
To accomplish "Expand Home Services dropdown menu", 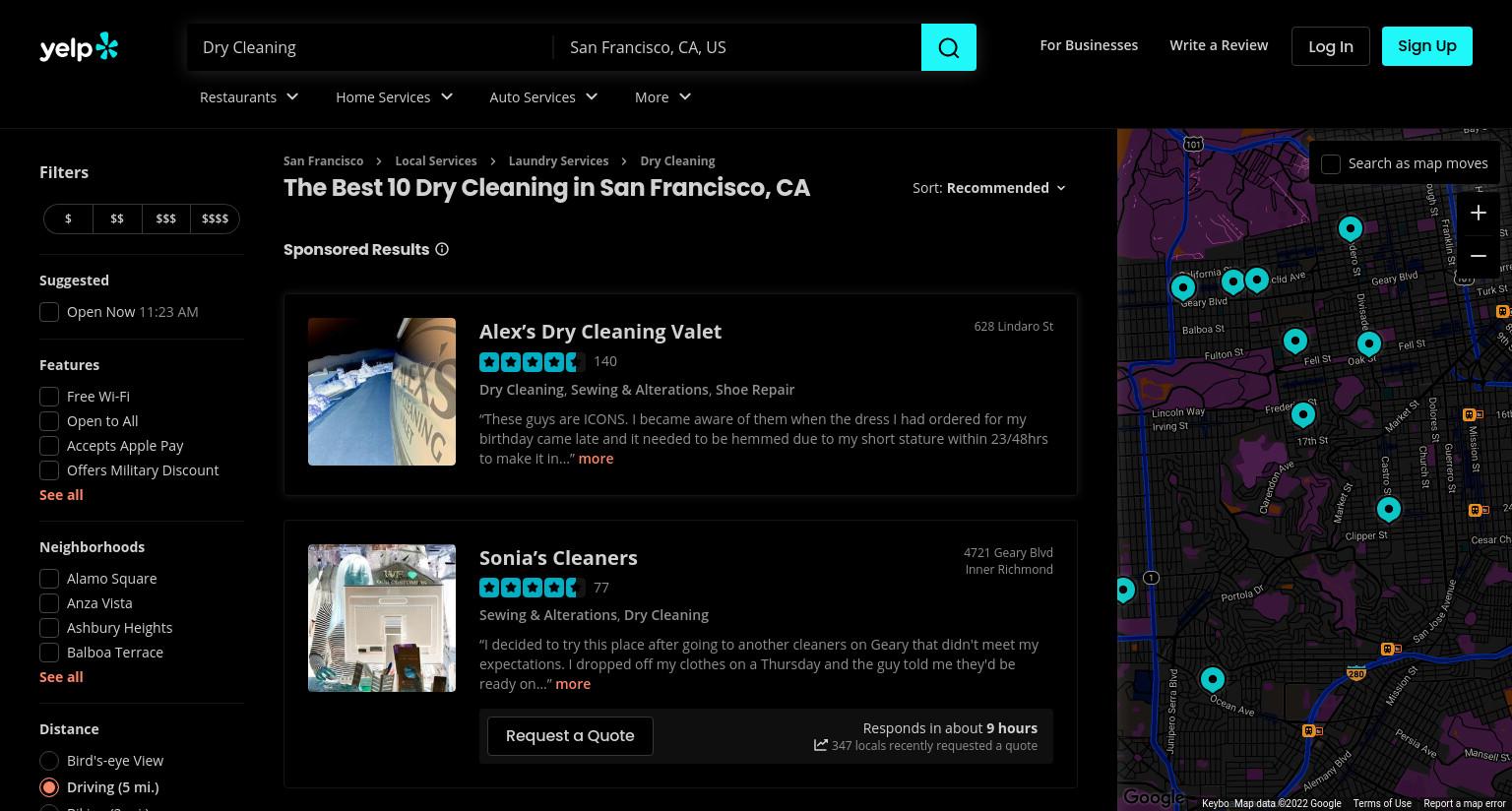I will click(x=395, y=97).
